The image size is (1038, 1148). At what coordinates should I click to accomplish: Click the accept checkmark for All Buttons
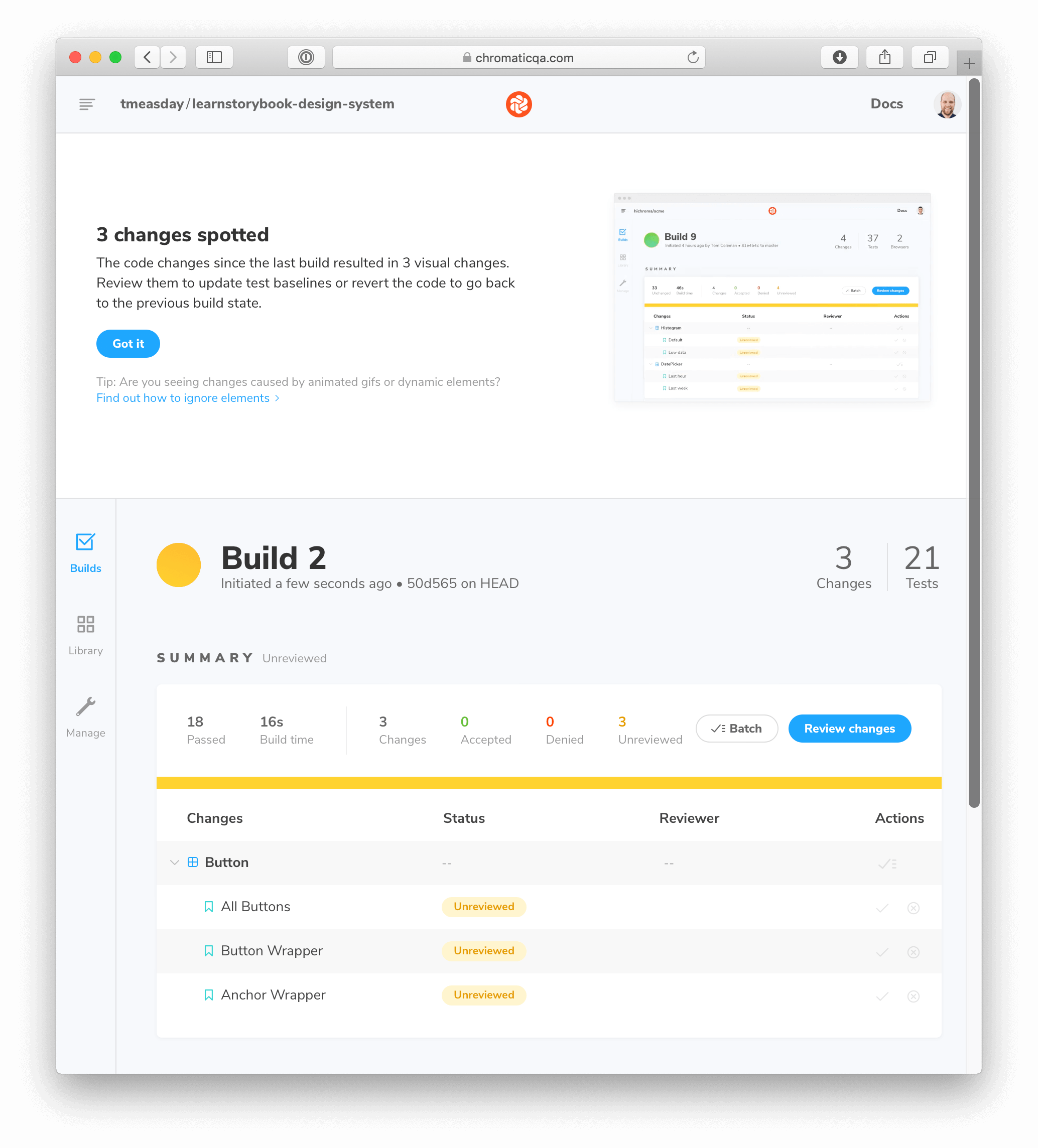[882, 907]
